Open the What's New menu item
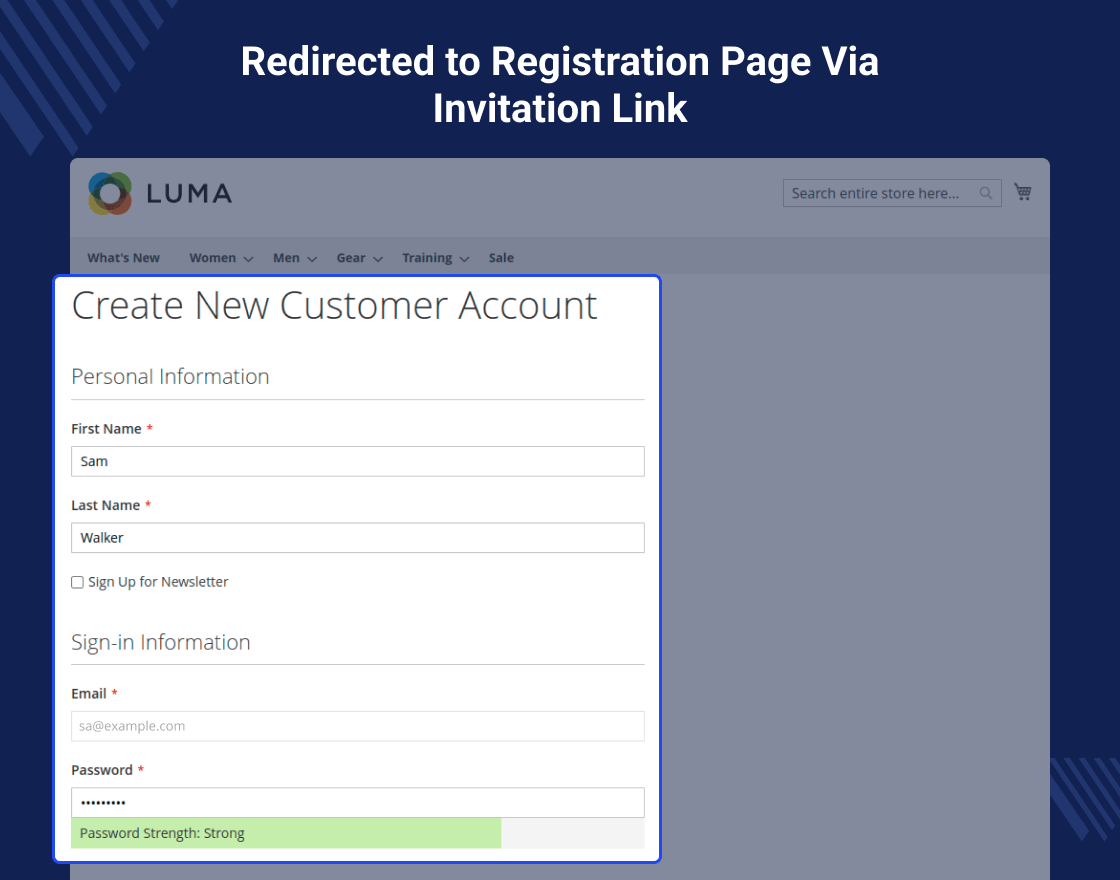This screenshot has width=1120, height=880. coord(123,257)
